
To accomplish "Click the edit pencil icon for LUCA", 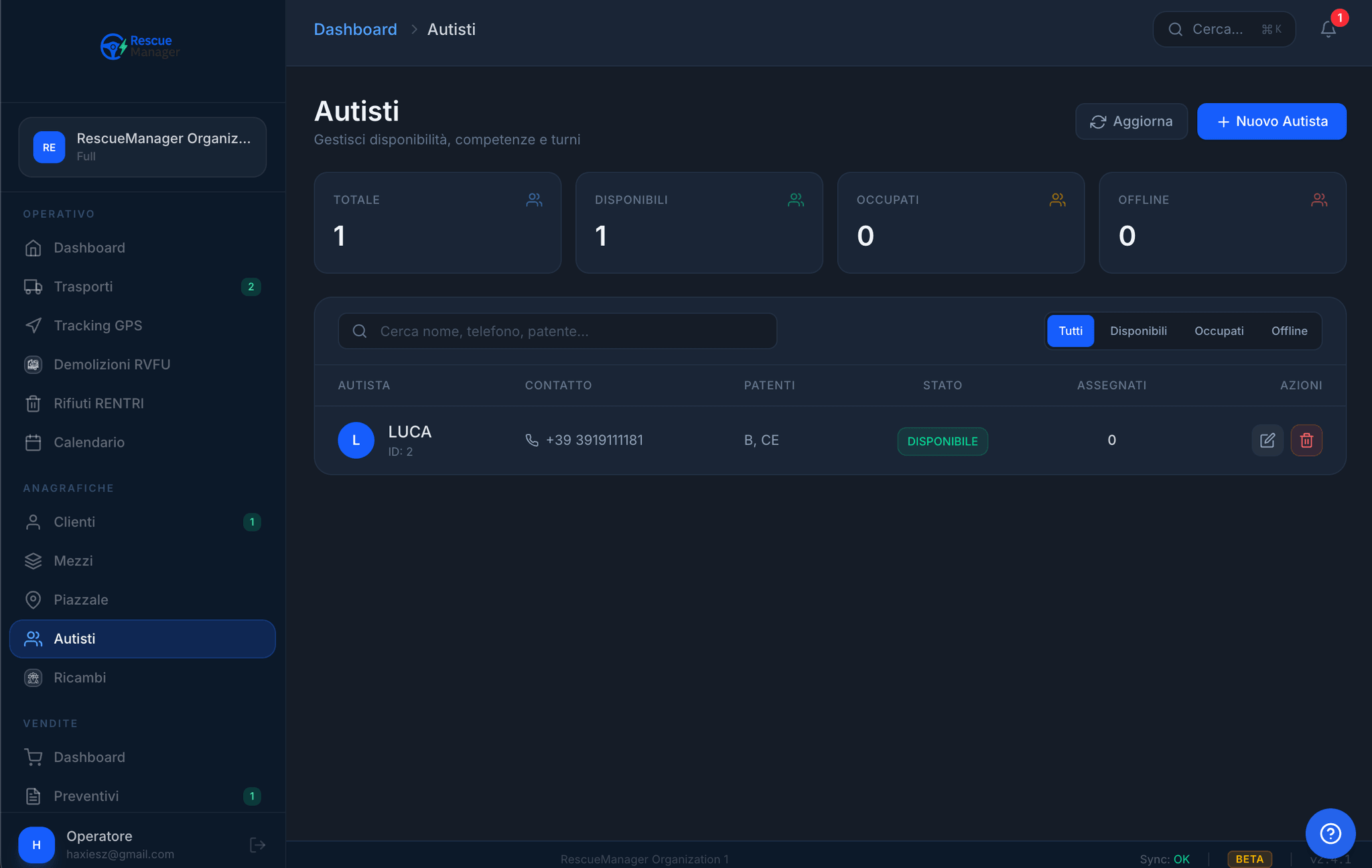I will point(1267,440).
